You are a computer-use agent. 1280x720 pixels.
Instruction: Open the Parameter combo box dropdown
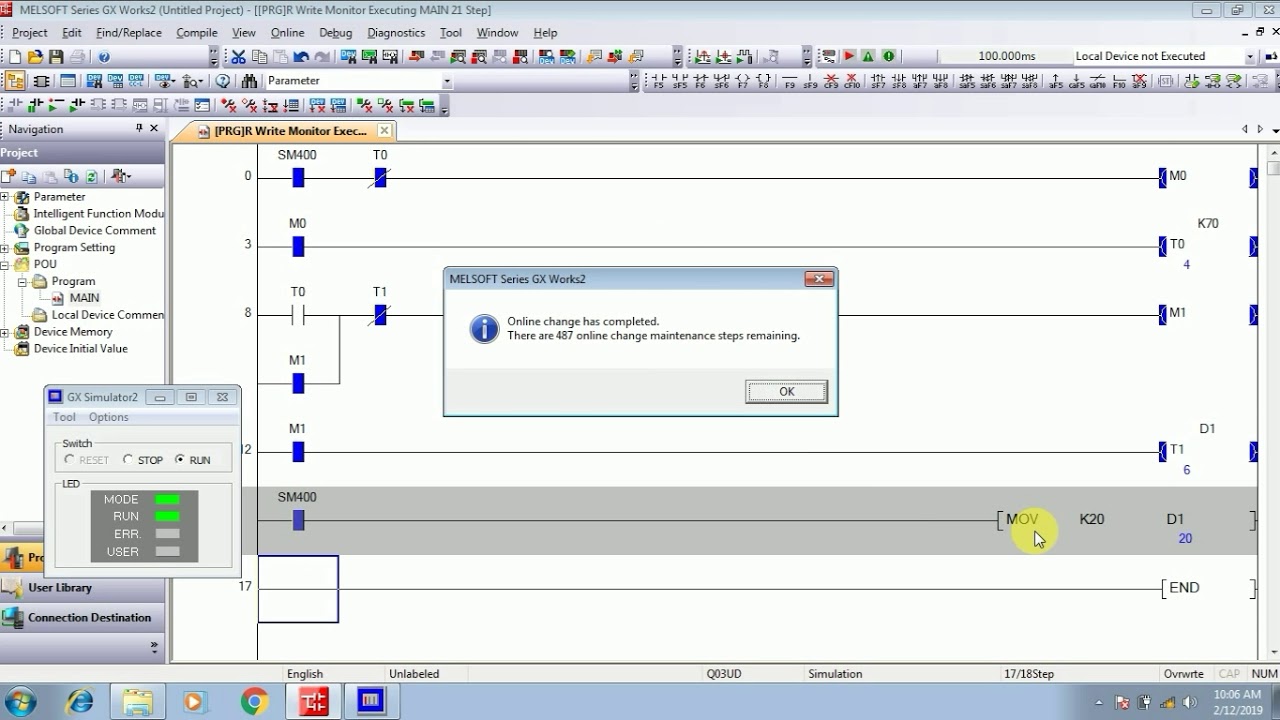pos(446,81)
